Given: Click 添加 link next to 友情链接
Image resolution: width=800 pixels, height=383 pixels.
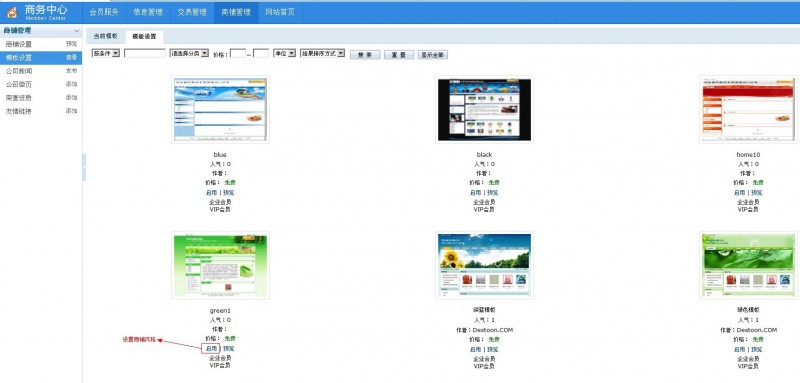Looking at the screenshot, I should (71, 111).
